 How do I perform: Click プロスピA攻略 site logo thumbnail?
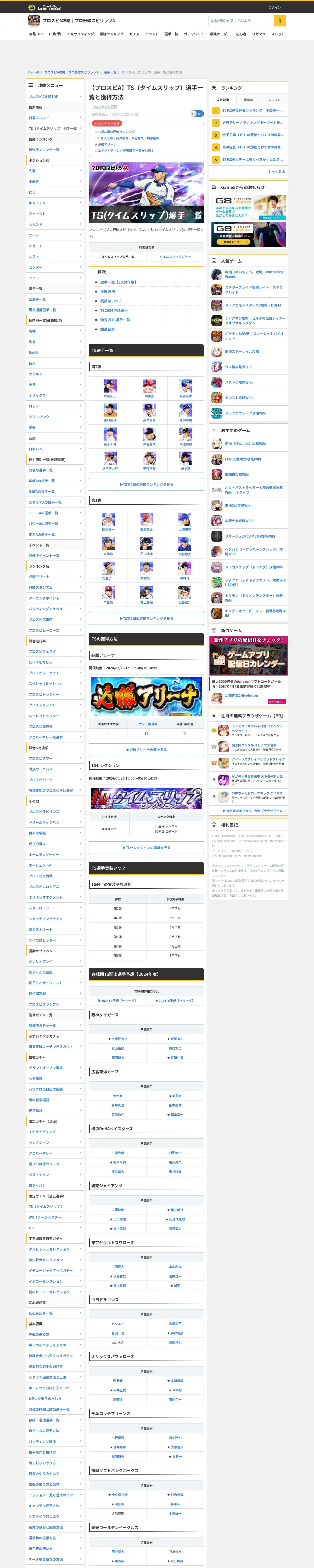[x=34, y=21]
